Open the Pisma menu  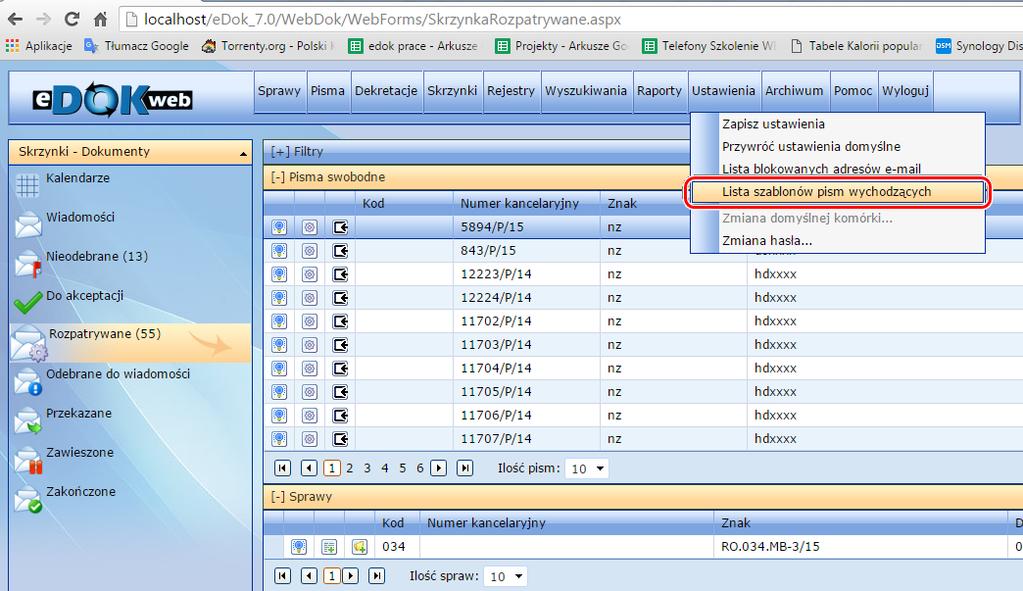tap(328, 91)
